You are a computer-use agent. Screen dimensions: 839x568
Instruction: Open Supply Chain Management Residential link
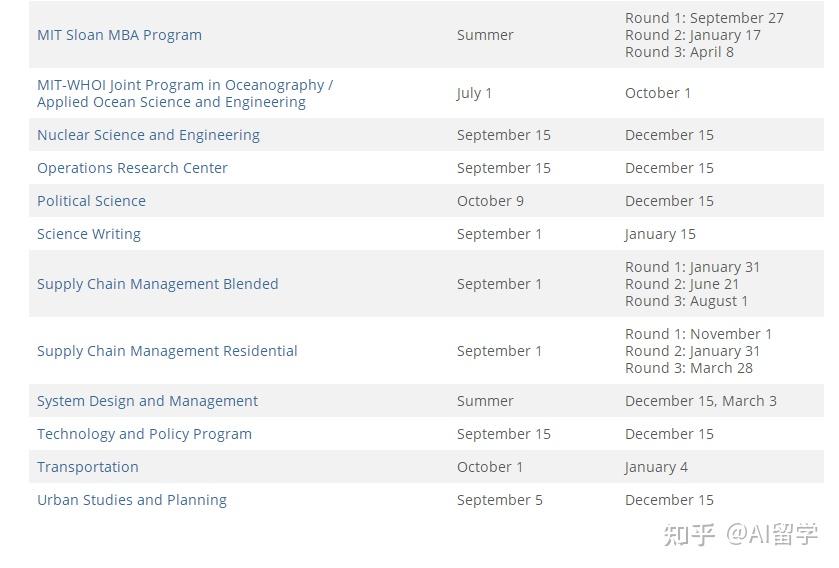pyautogui.click(x=167, y=351)
